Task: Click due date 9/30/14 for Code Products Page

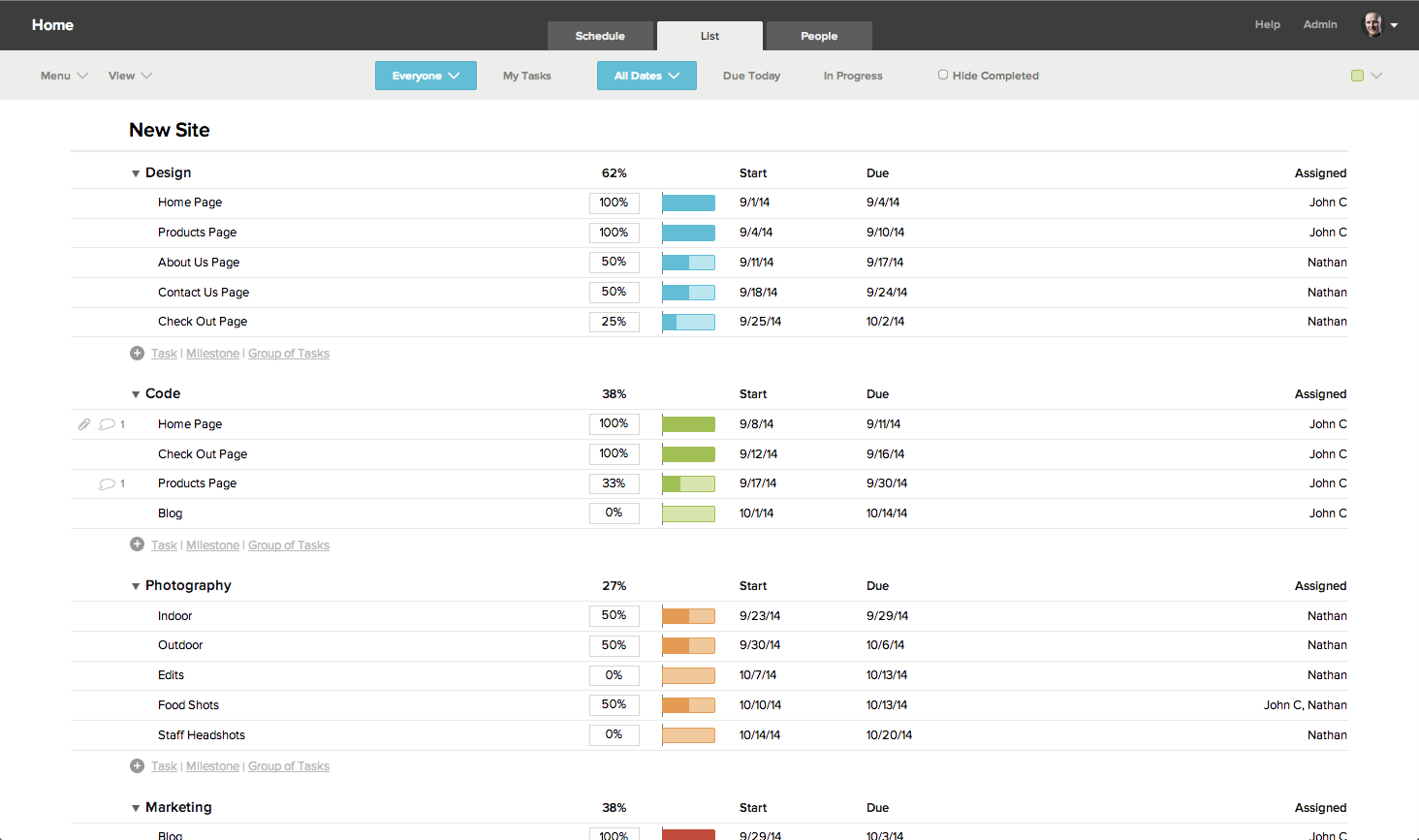Action: (x=887, y=483)
